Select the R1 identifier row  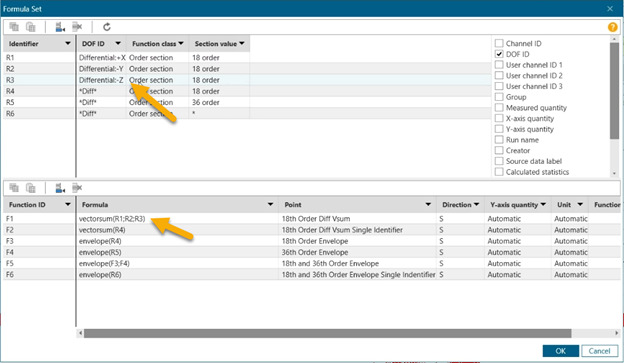[x=39, y=58]
